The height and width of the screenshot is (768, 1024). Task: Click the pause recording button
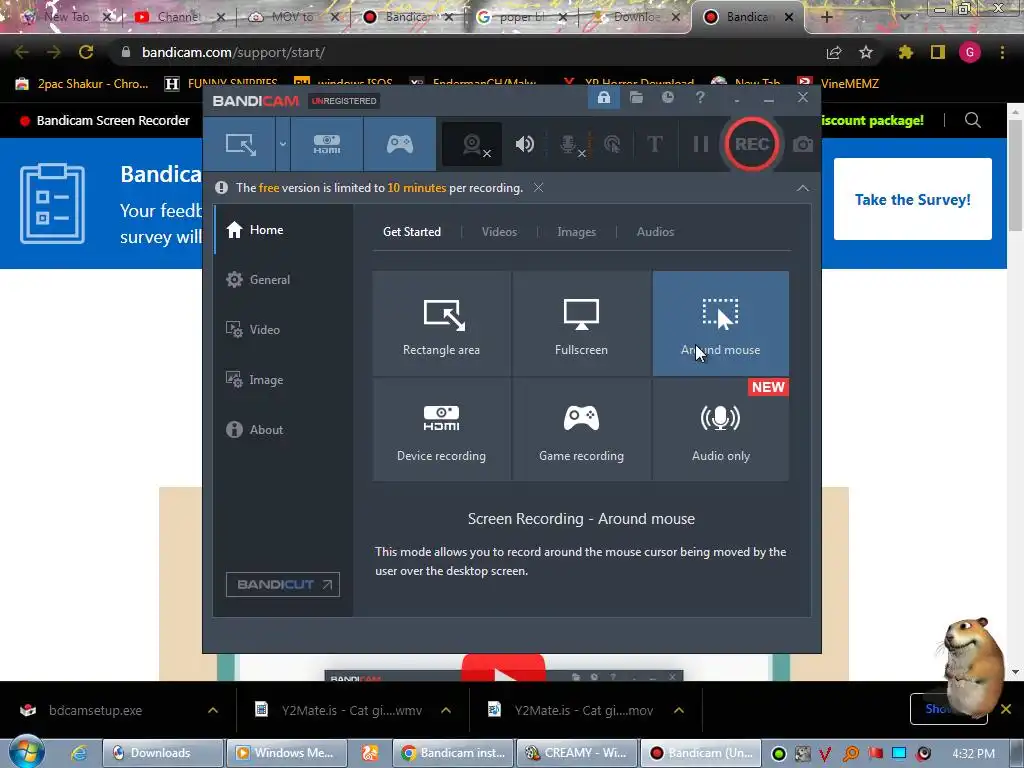tap(701, 144)
